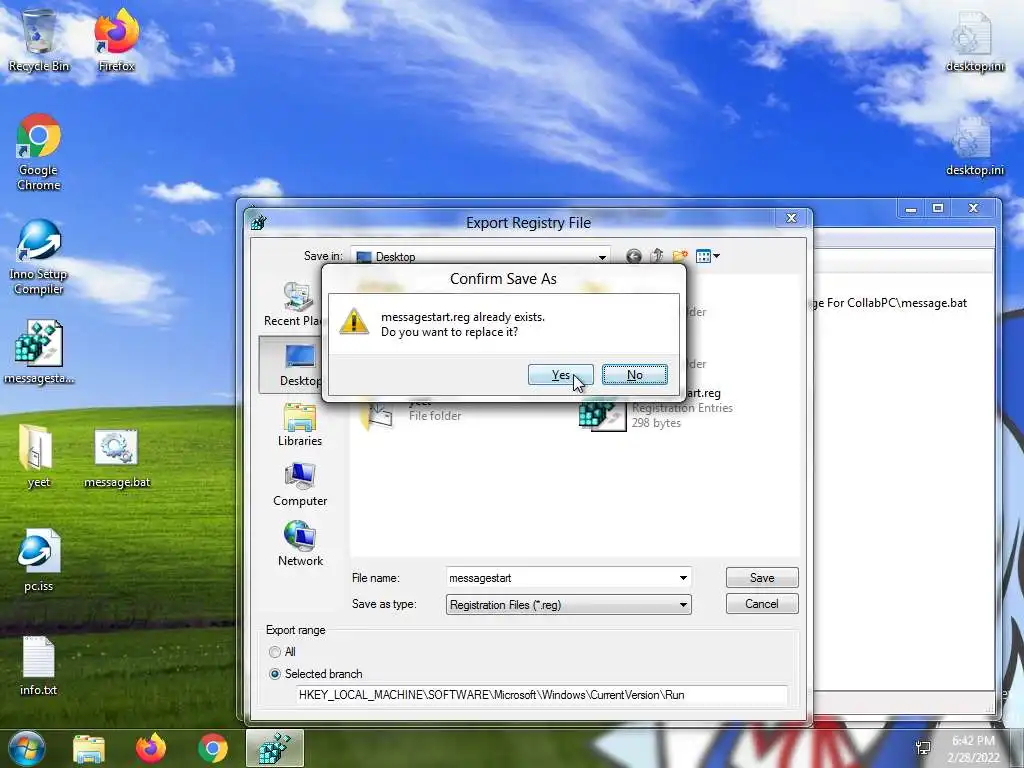Click the File name text field
Image resolution: width=1024 pixels, height=768 pixels.
point(561,578)
